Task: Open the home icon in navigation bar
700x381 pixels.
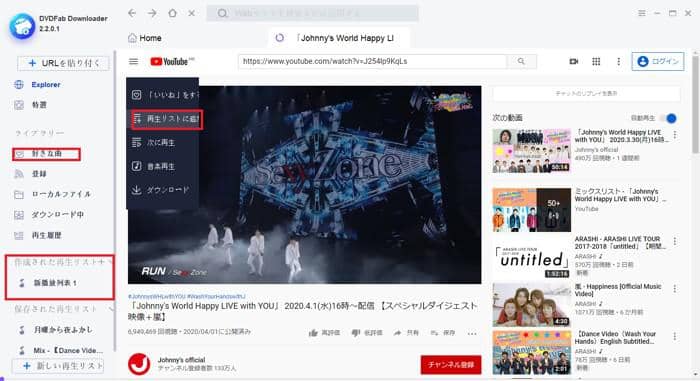Action: [x=172, y=13]
